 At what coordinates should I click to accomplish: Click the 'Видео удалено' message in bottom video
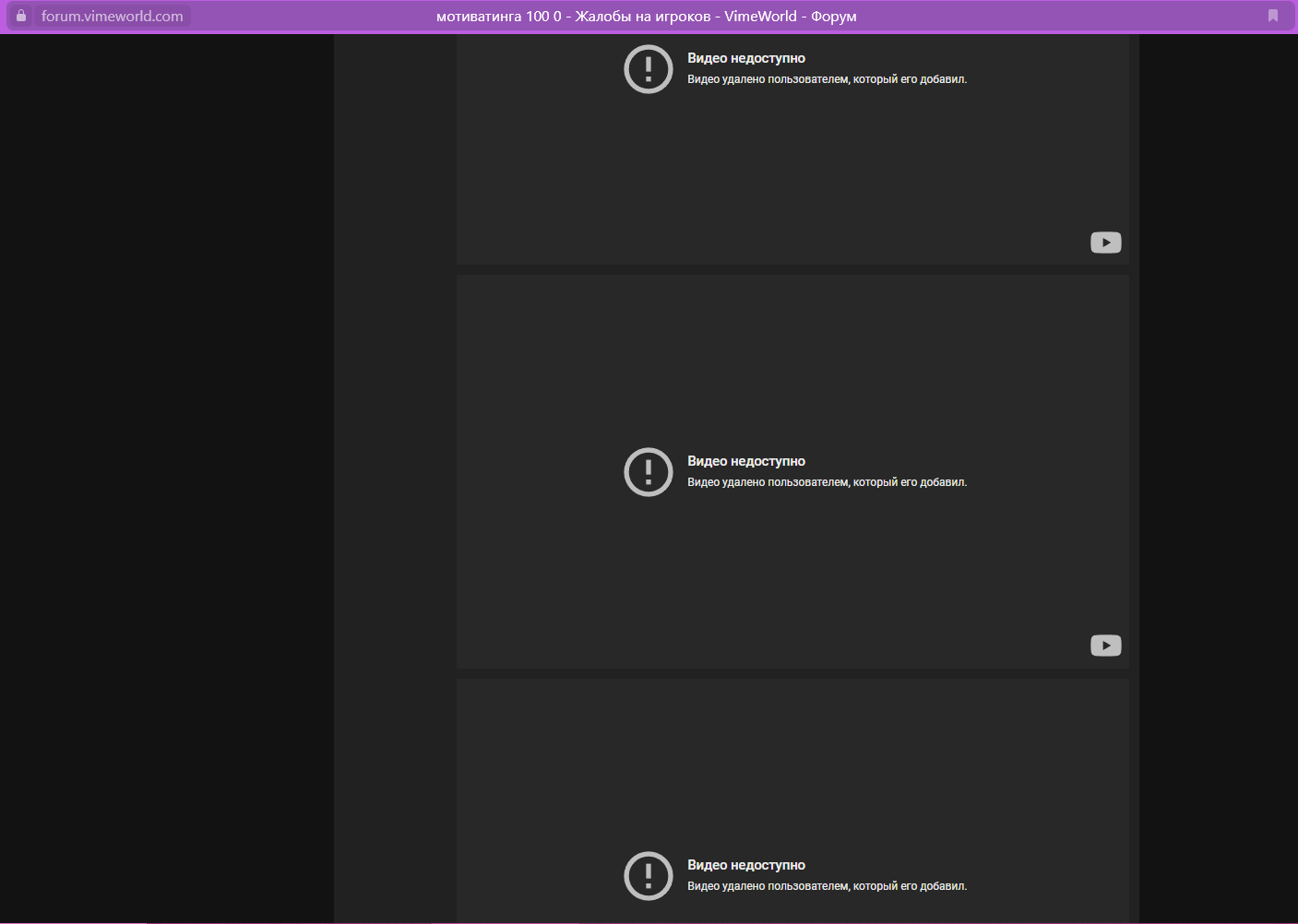click(827, 886)
